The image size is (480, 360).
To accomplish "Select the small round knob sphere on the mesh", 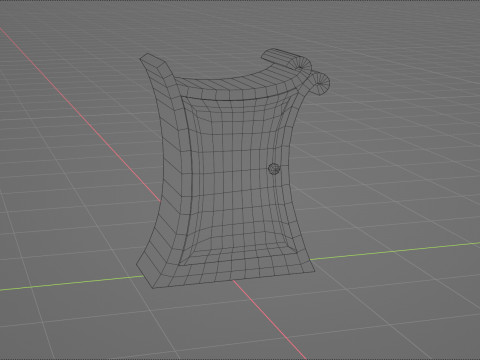I will click(x=274, y=169).
